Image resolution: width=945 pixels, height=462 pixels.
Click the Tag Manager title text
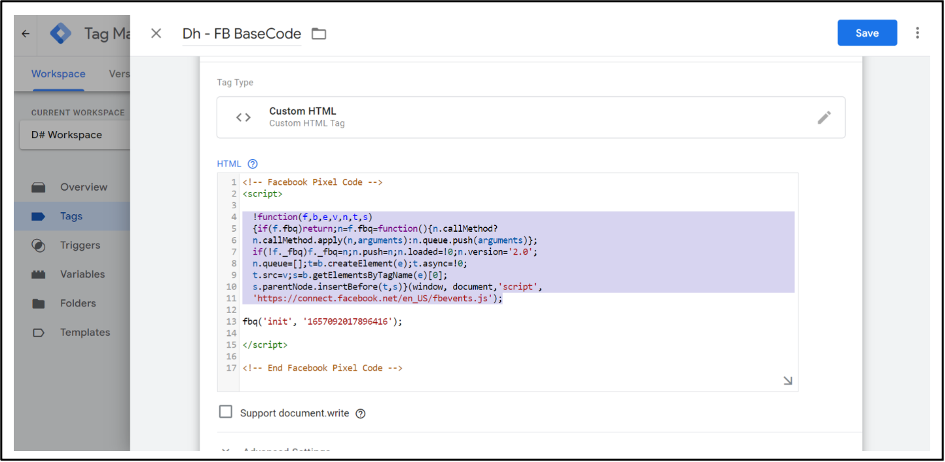coord(107,34)
